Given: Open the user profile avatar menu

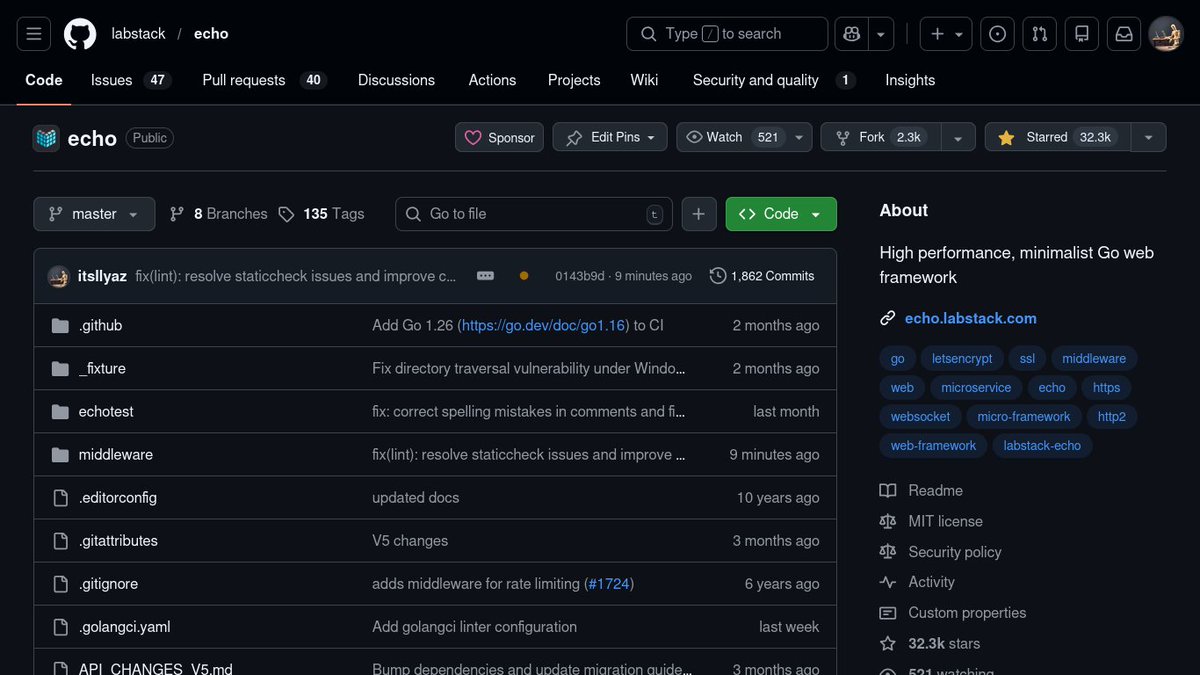Looking at the screenshot, I should 1166,34.
